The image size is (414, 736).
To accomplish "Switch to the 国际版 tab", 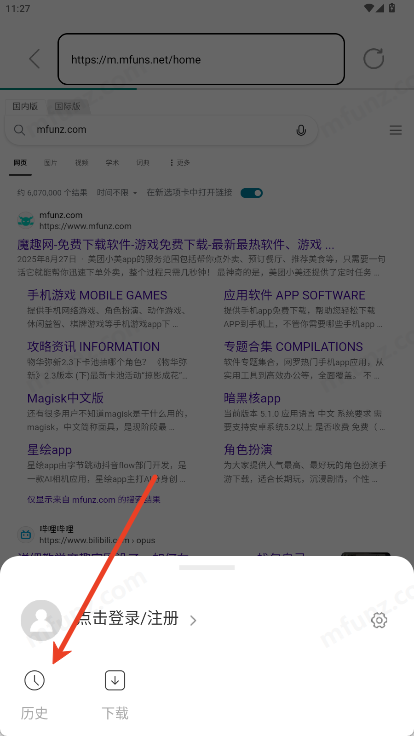I will tap(67, 106).
